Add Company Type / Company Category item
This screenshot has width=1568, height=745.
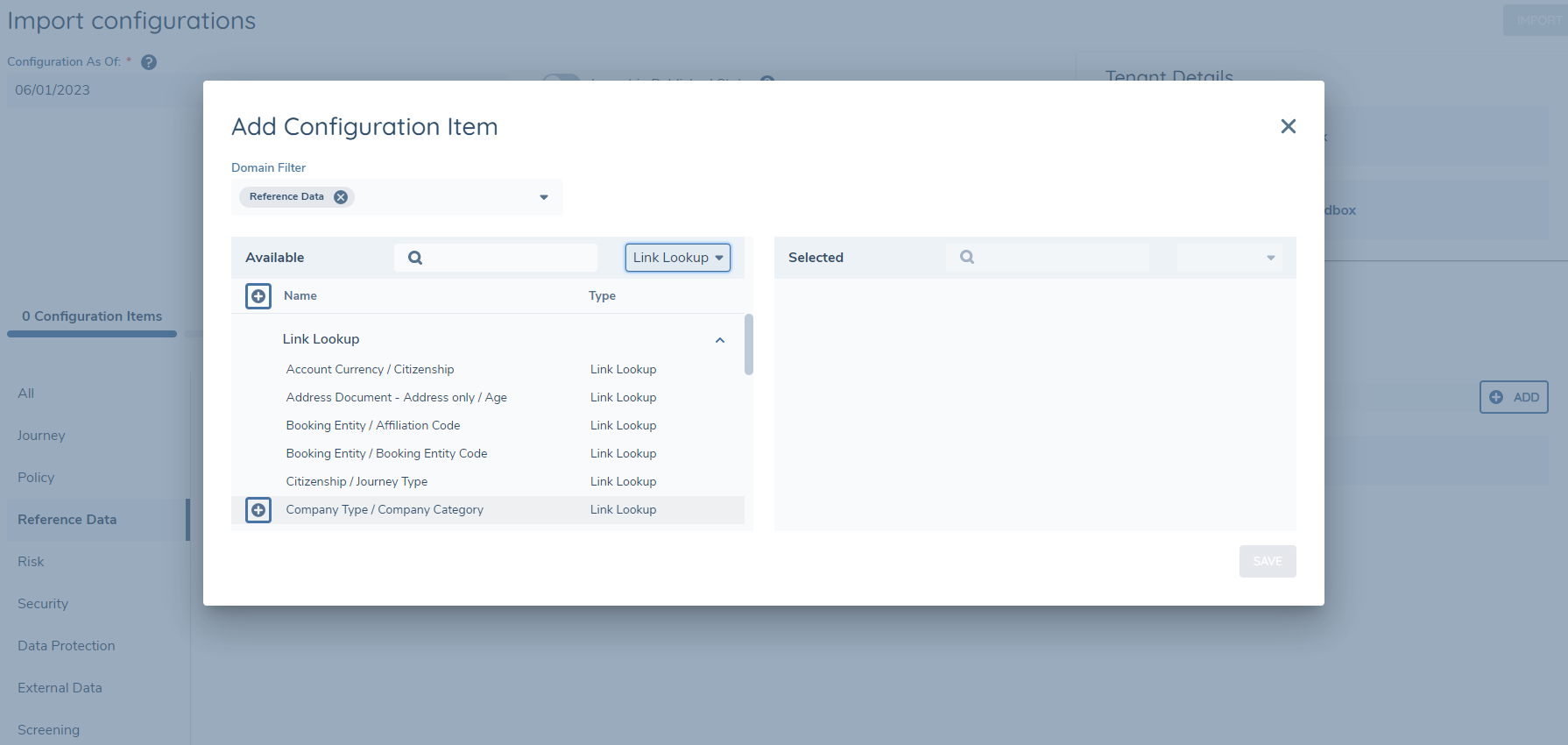coord(258,510)
